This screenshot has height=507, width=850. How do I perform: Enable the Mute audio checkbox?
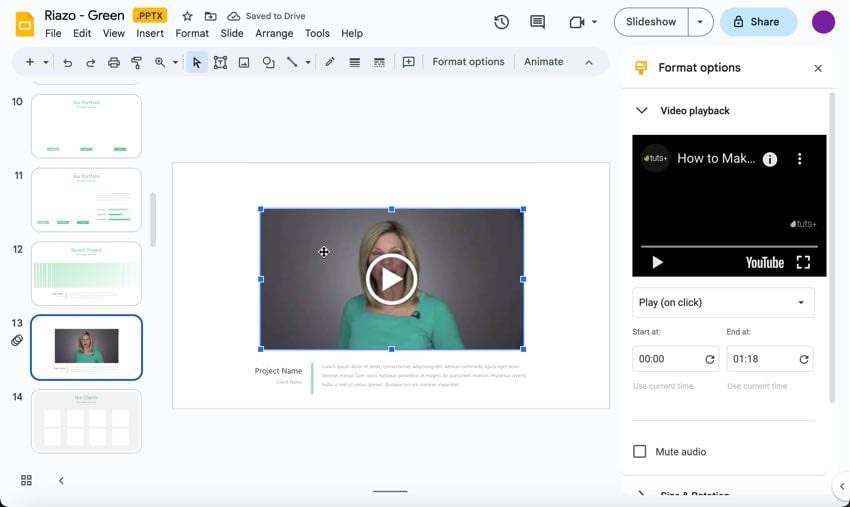point(640,452)
